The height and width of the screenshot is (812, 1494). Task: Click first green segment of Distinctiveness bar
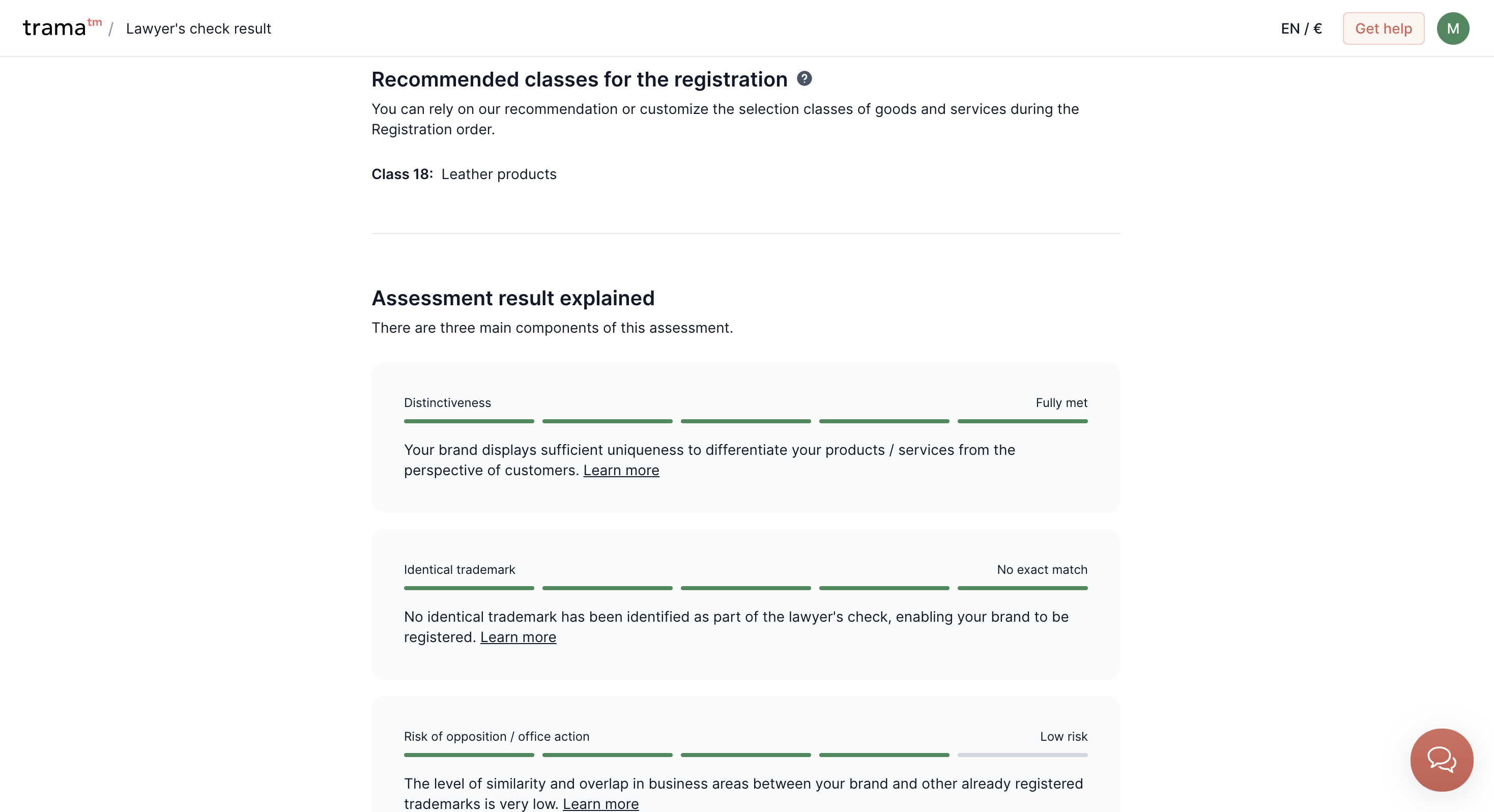(469, 422)
